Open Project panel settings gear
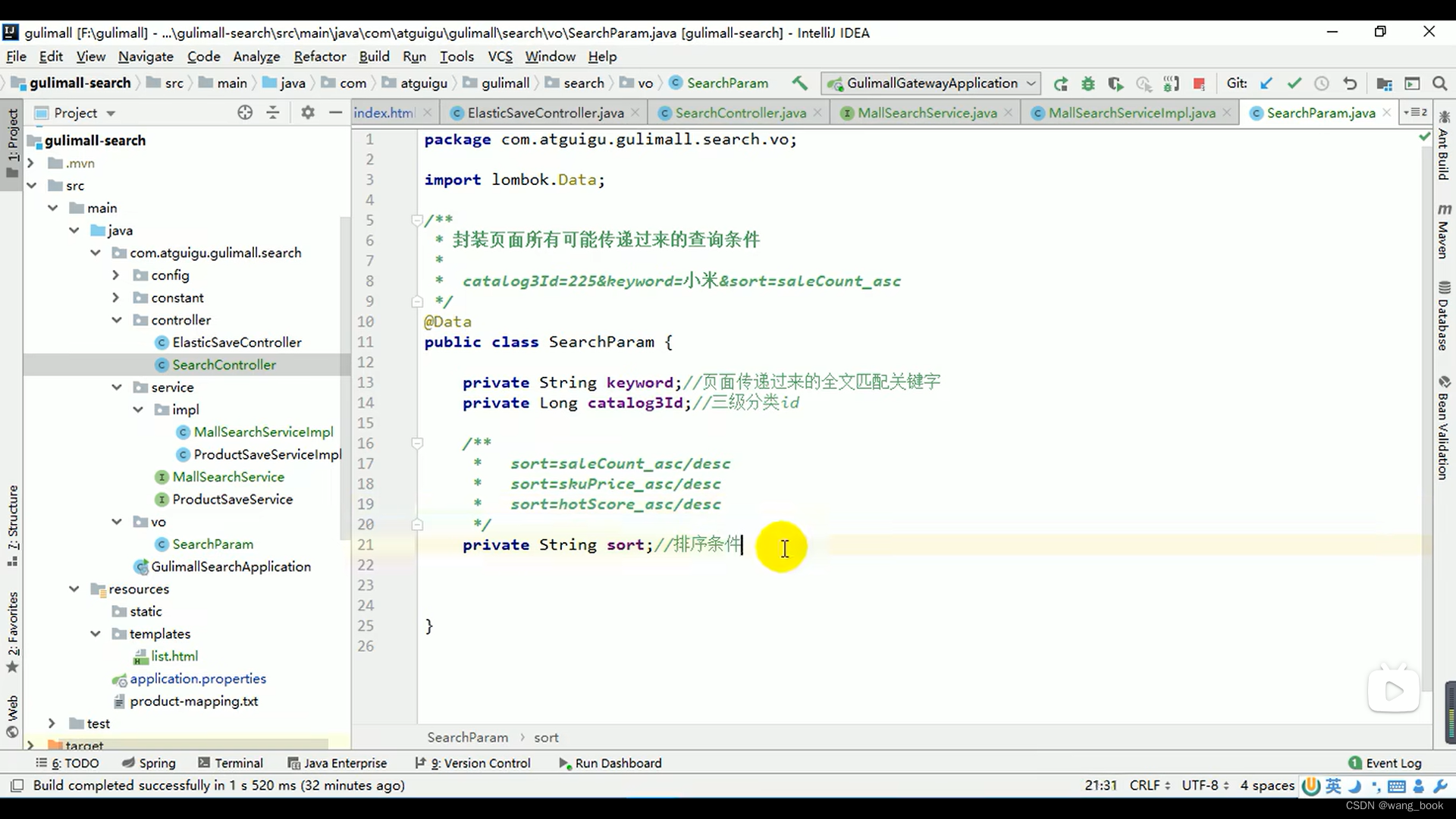 click(307, 113)
